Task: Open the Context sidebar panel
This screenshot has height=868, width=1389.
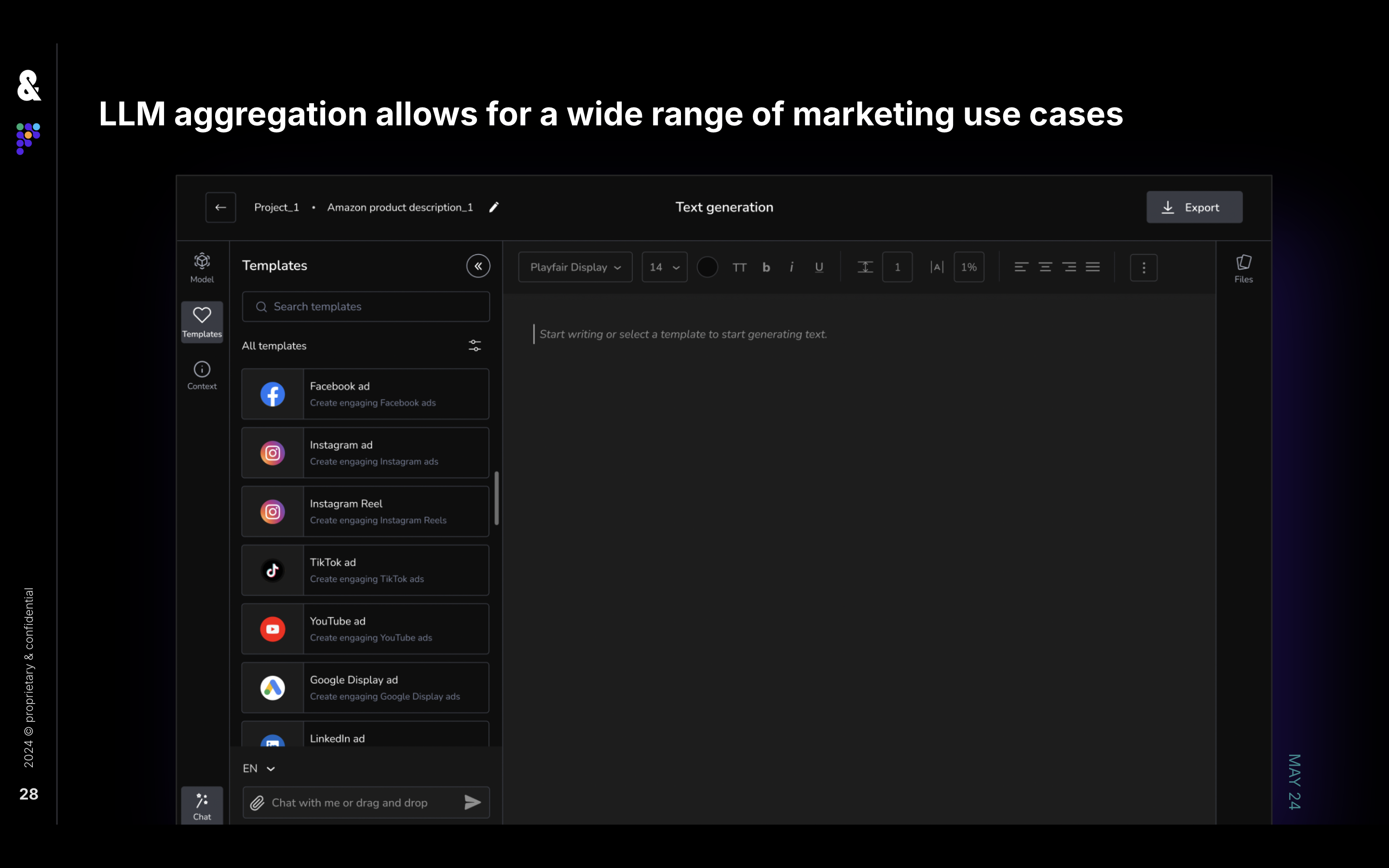Action: 202,376
